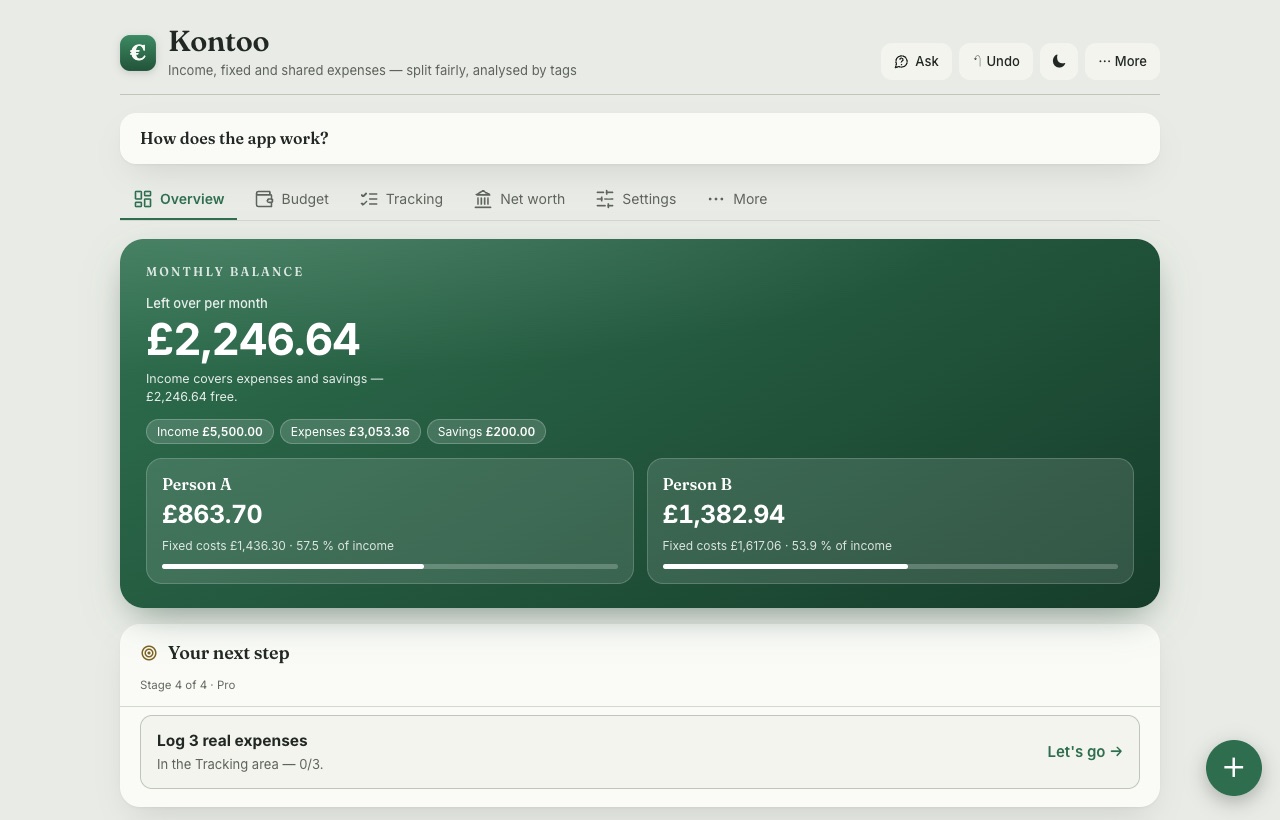This screenshot has height=820, width=1280.
Task: Go to the Tracking tab
Action: 401,199
